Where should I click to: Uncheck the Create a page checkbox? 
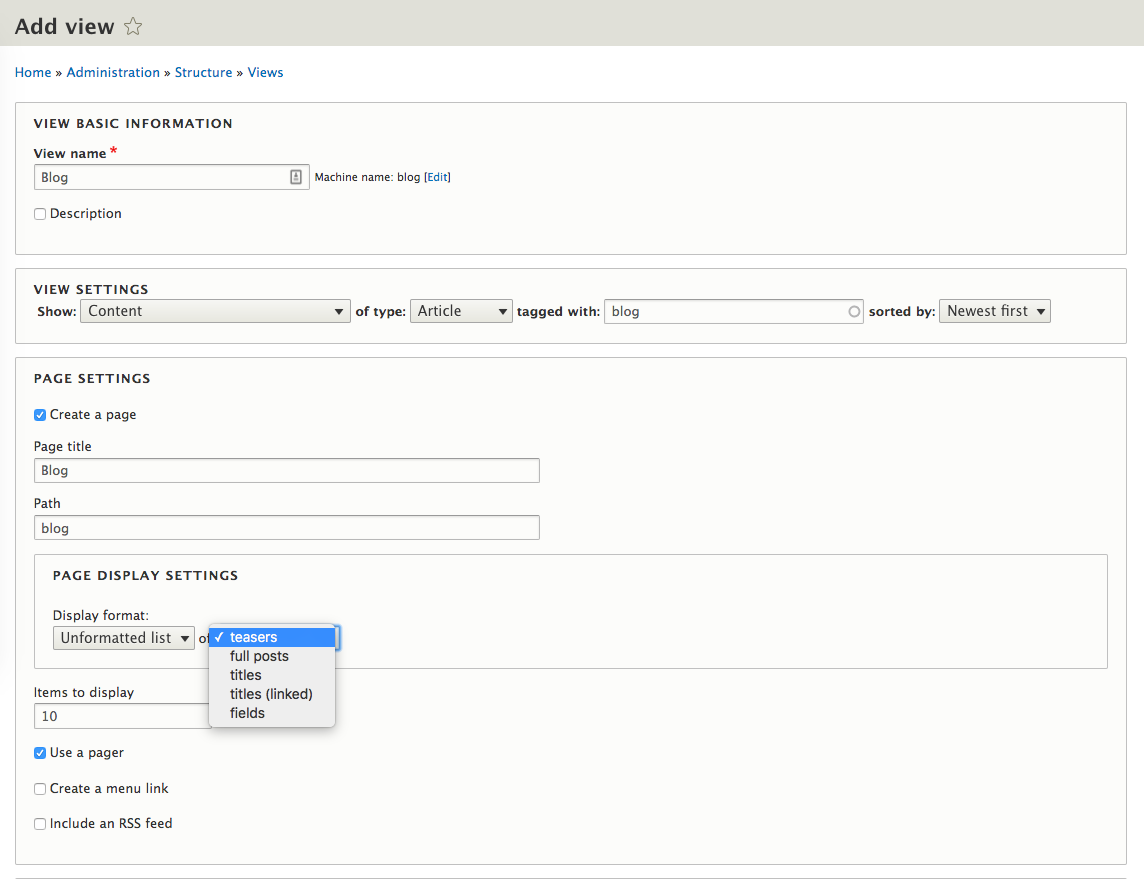click(40, 415)
